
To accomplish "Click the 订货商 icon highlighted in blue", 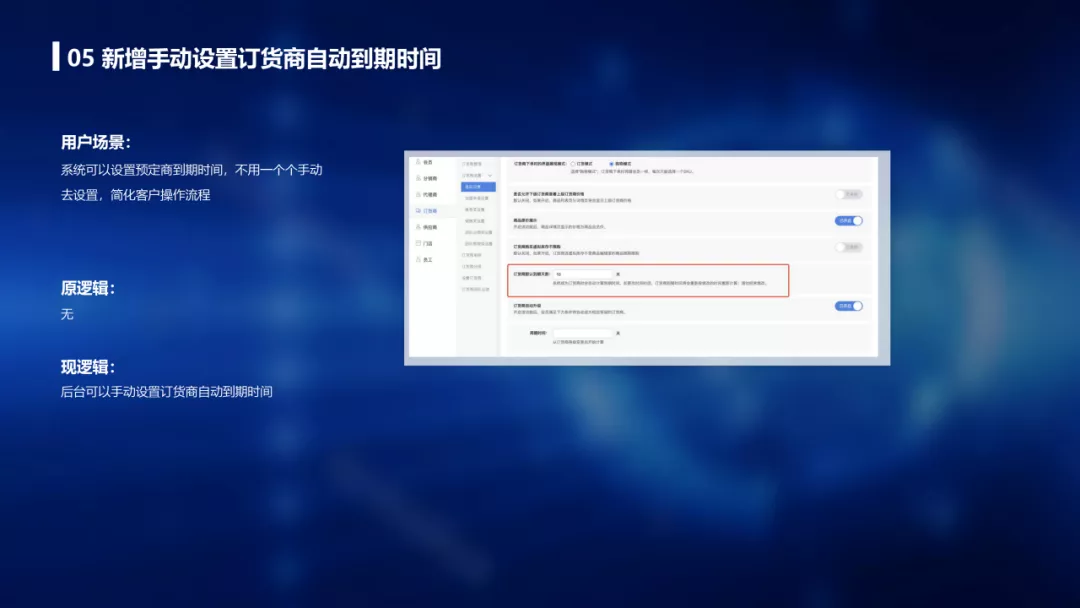I will coord(418,211).
